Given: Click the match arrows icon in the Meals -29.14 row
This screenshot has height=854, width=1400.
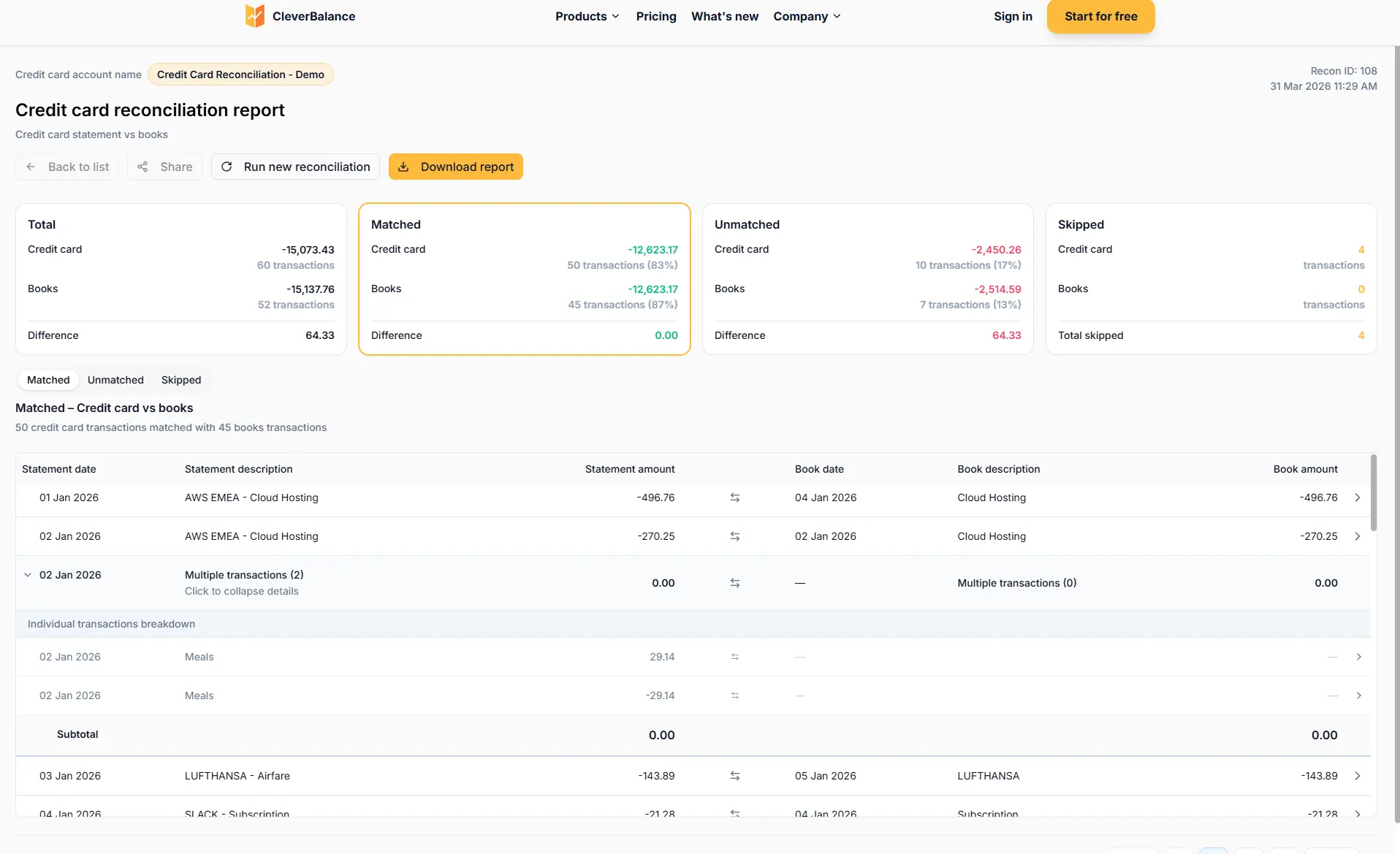Looking at the screenshot, I should pyautogui.click(x=735, y=695).
